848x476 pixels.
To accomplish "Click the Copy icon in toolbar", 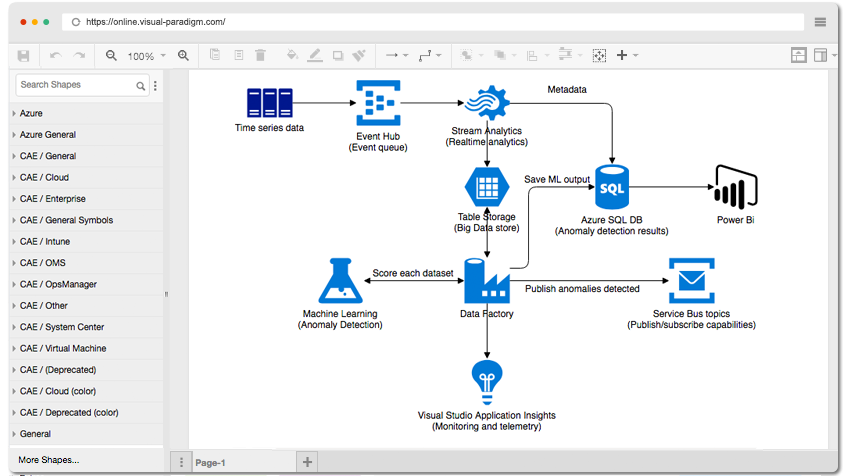I will tap(215, 55).
